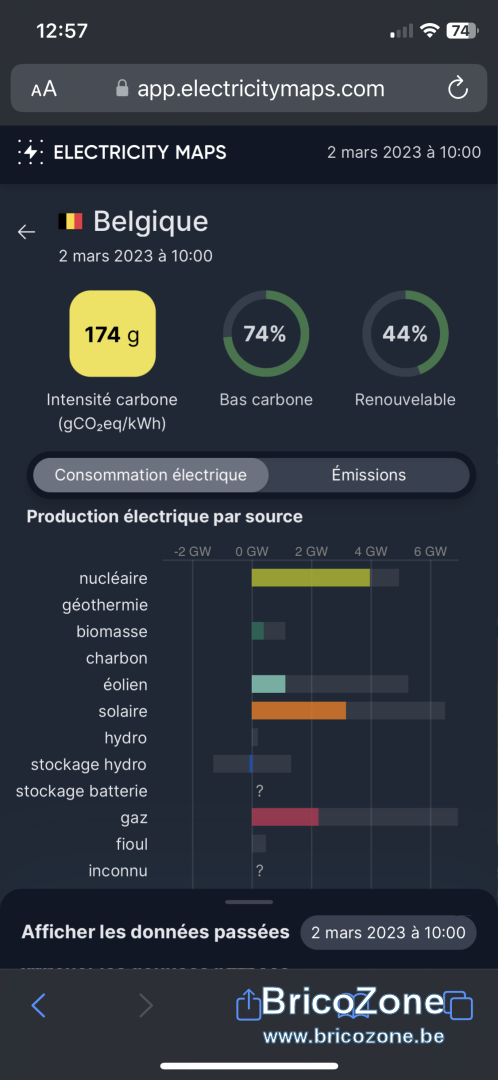Select the orange solaire production bar

point(298,711)
